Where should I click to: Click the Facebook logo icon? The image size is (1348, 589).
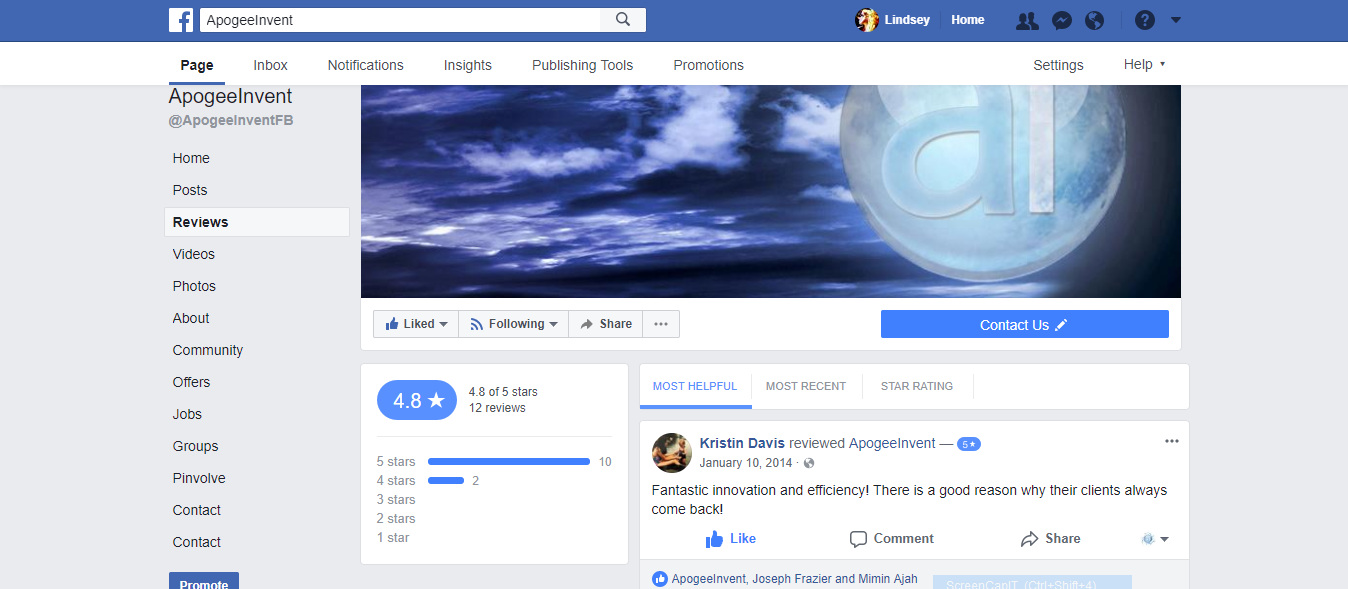pyautogui.click(x=181, y=20)
